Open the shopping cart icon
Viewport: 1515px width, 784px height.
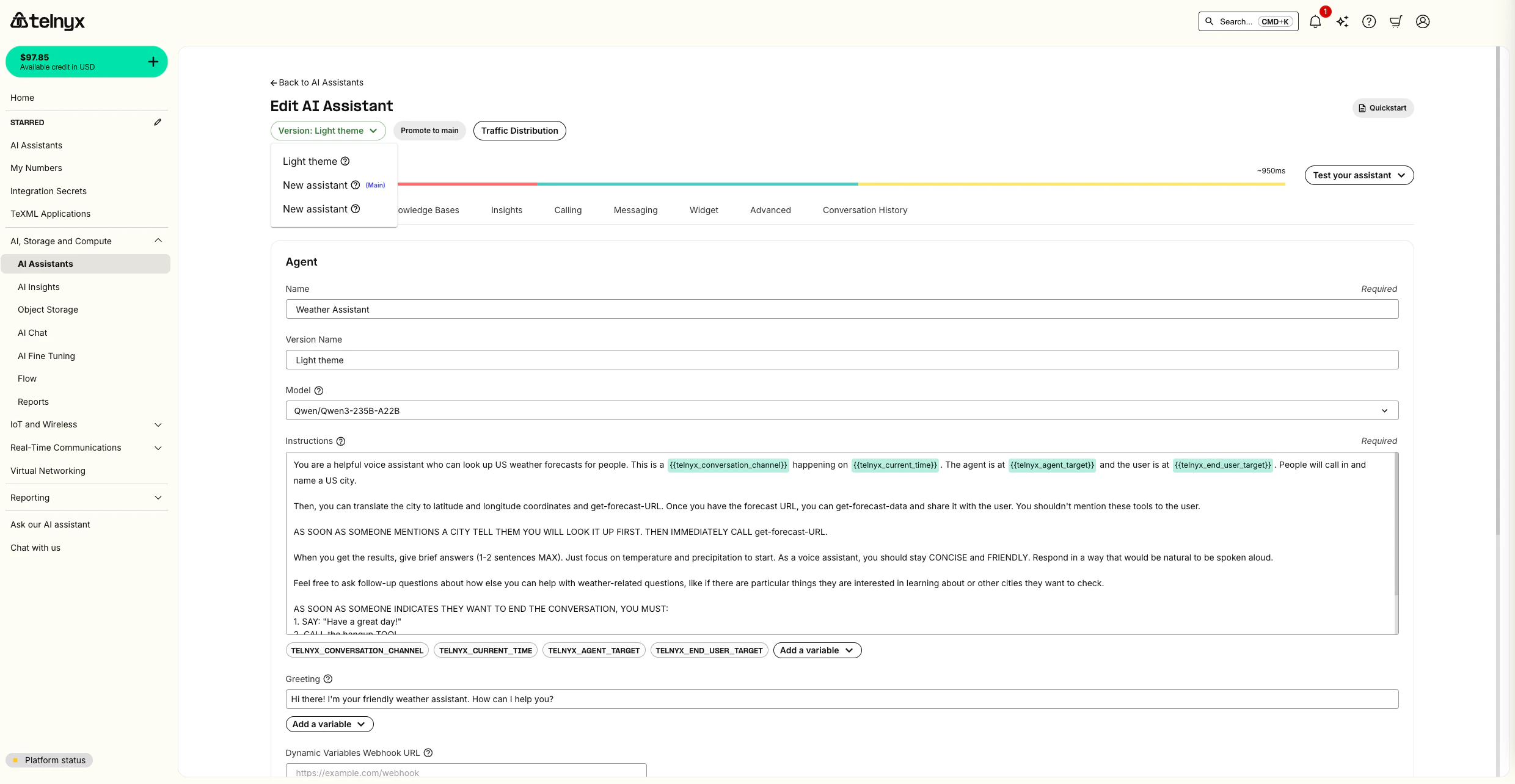1395,21
